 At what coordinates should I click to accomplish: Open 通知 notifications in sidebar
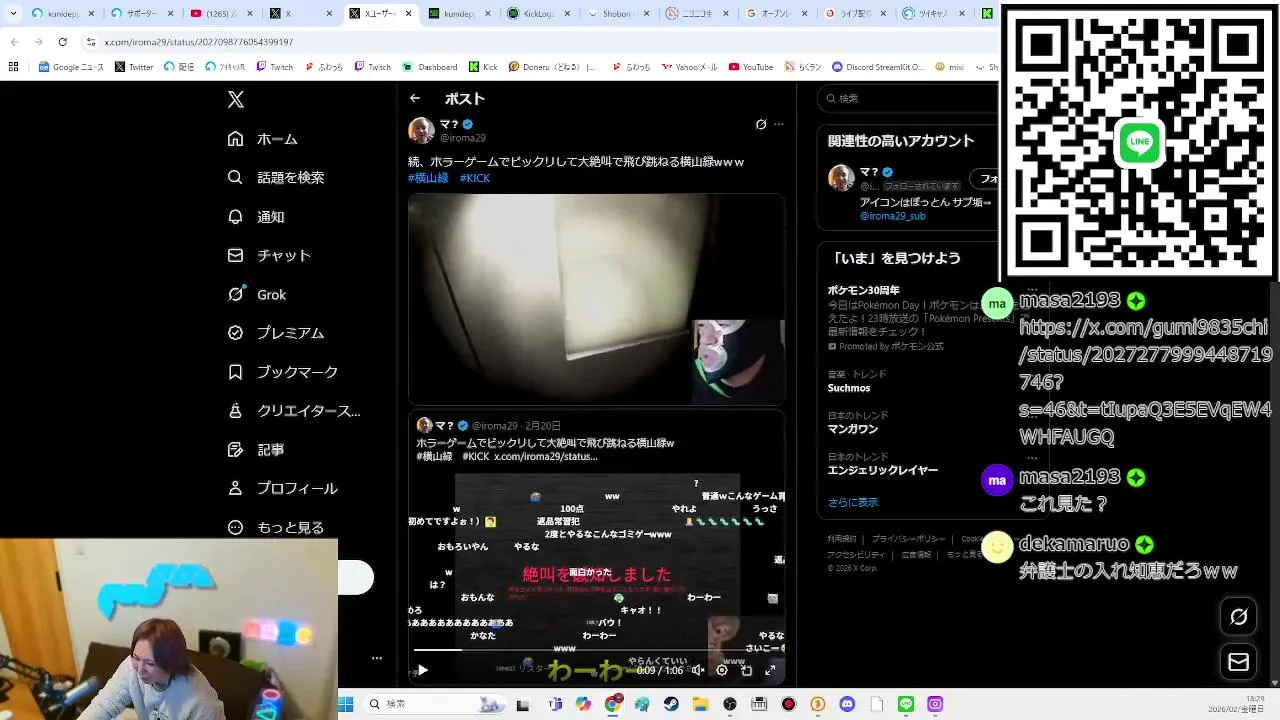tap(256, 216)
